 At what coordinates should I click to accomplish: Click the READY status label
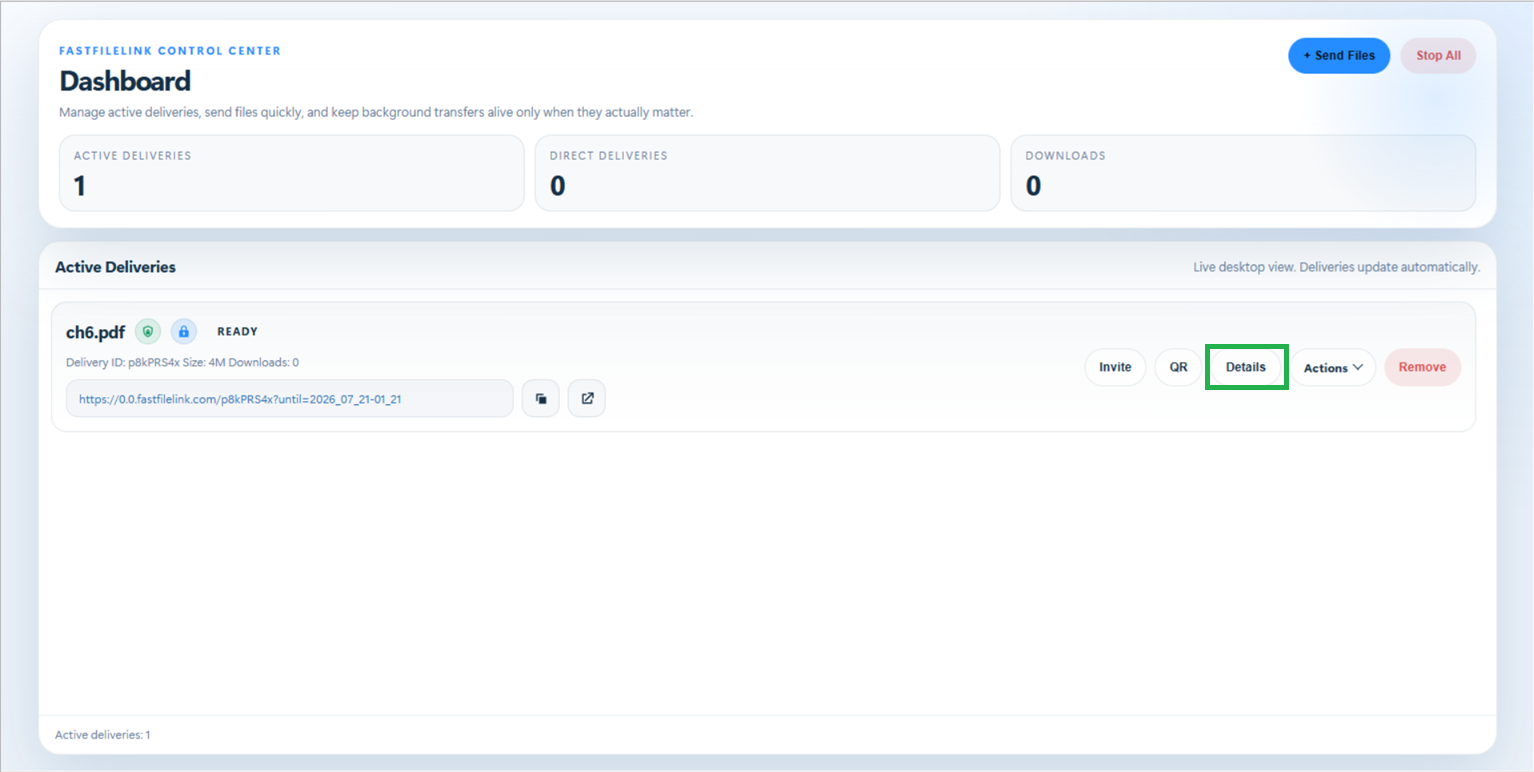[237, 332]
